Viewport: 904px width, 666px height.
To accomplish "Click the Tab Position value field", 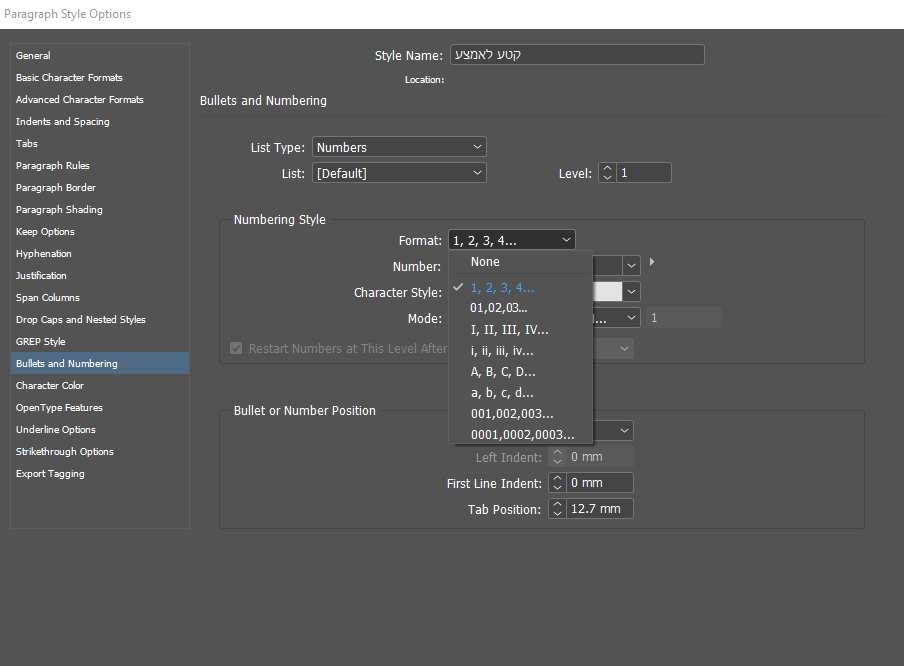I will point(599,509).
